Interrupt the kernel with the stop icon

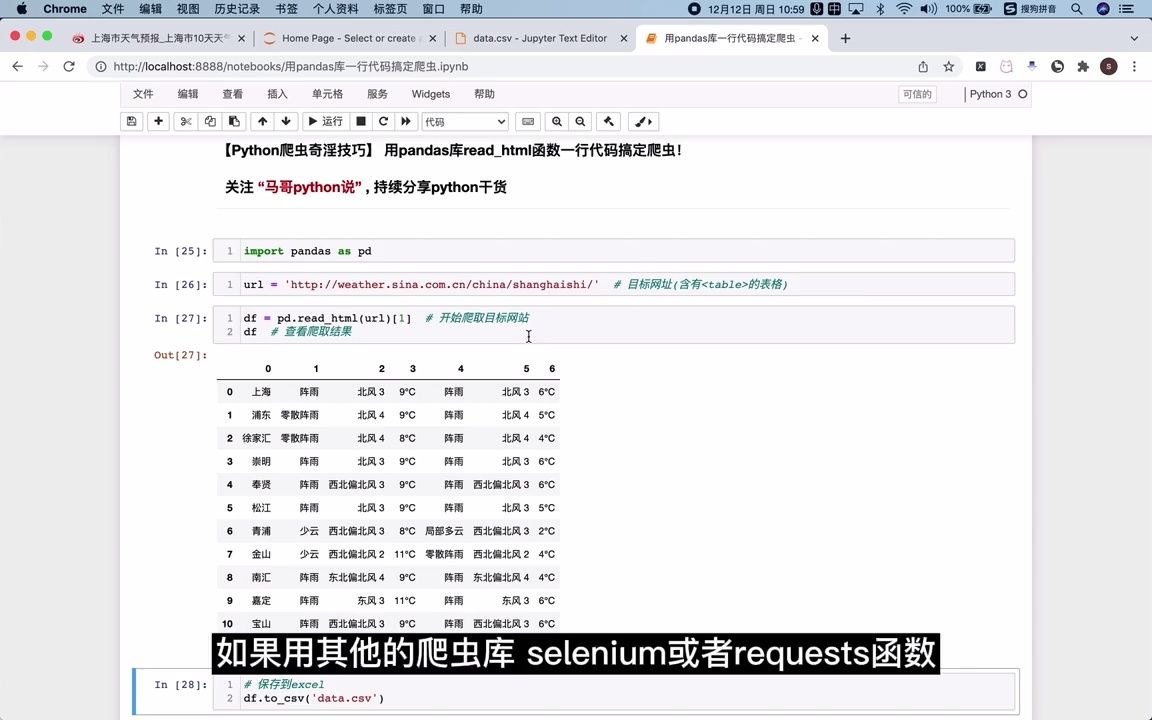click(360, 121)
